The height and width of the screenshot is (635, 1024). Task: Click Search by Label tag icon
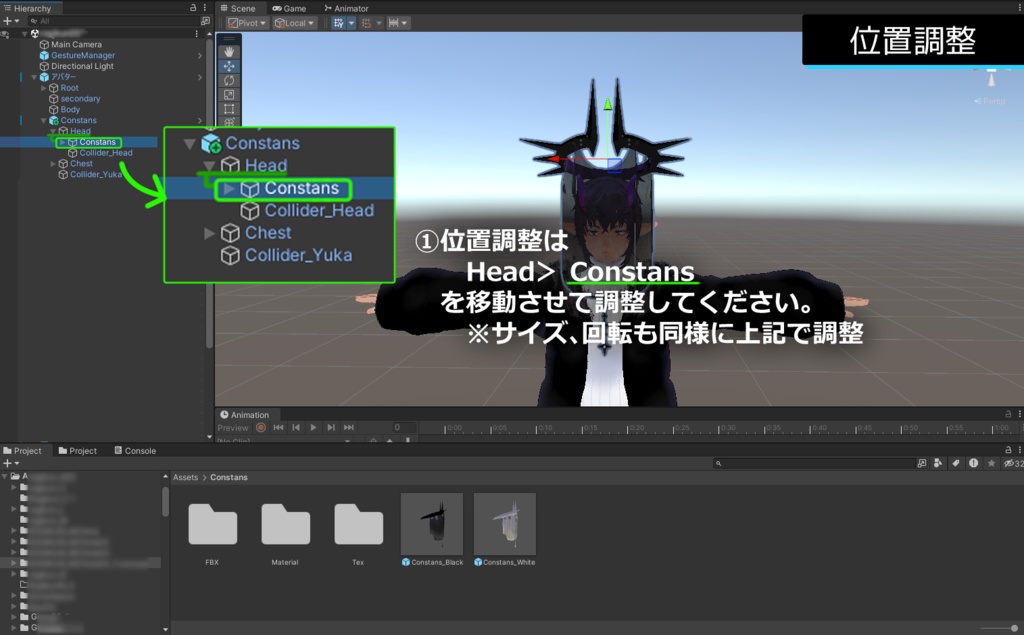[x=956, y=463]
